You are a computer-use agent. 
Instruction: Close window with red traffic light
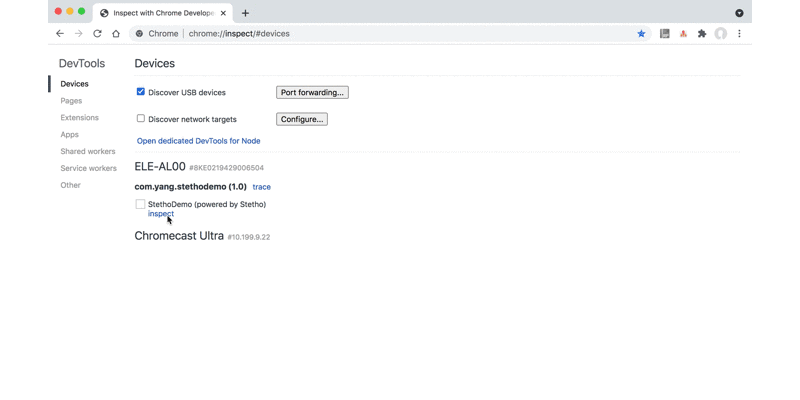click(x=58, y=11)
